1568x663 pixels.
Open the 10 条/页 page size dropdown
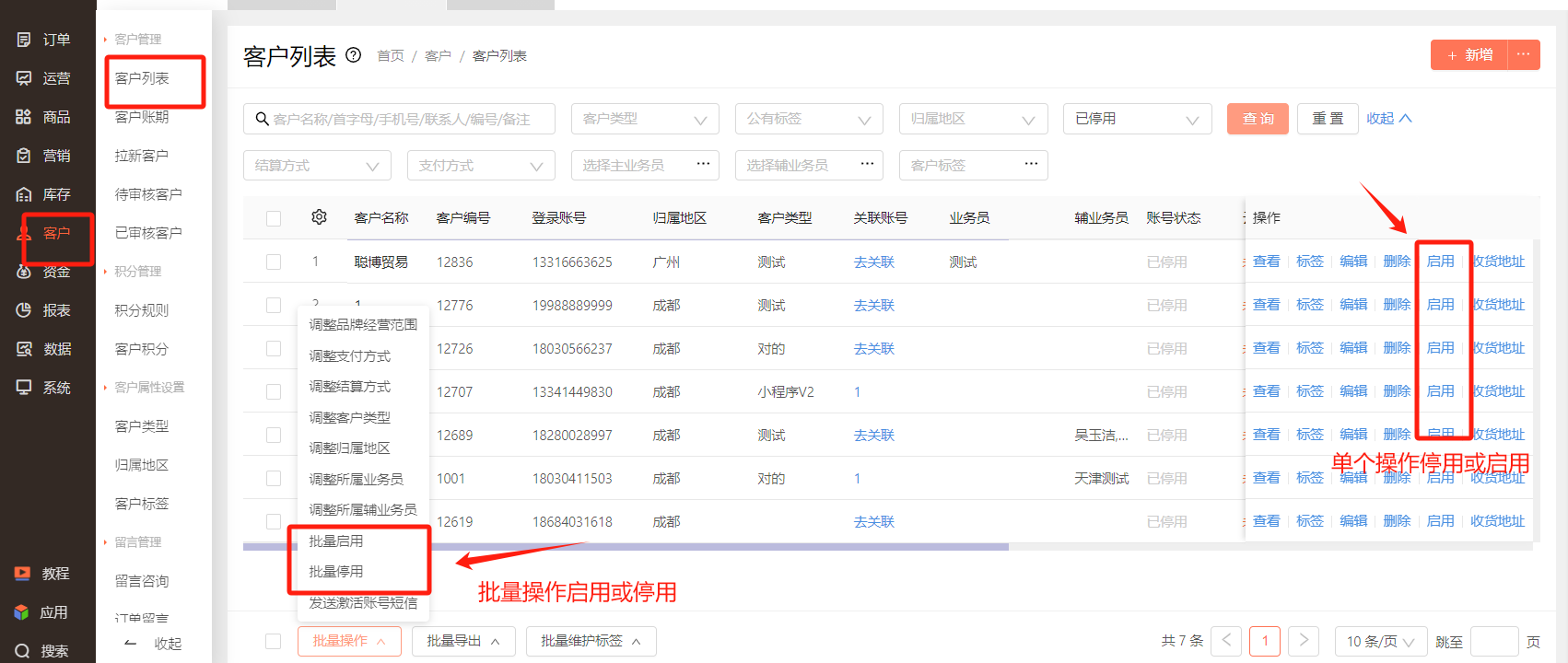pos(1381,641)
